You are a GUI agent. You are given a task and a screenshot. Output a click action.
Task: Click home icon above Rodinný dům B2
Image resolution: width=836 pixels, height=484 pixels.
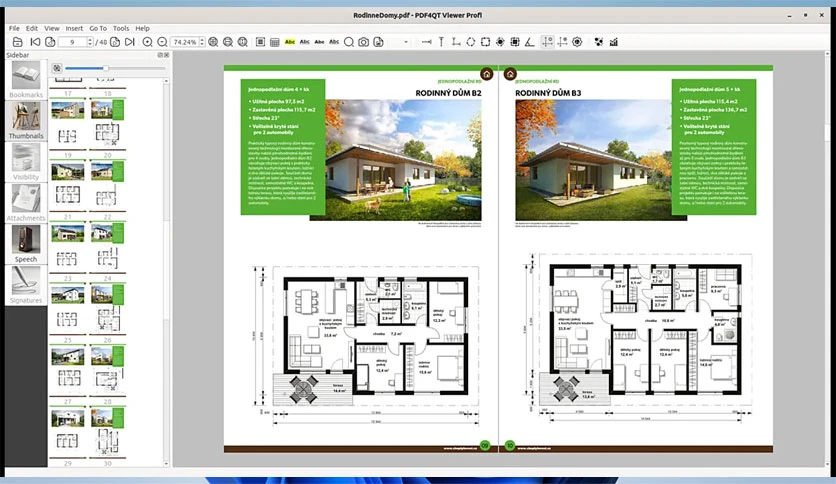tap(486, 74)
